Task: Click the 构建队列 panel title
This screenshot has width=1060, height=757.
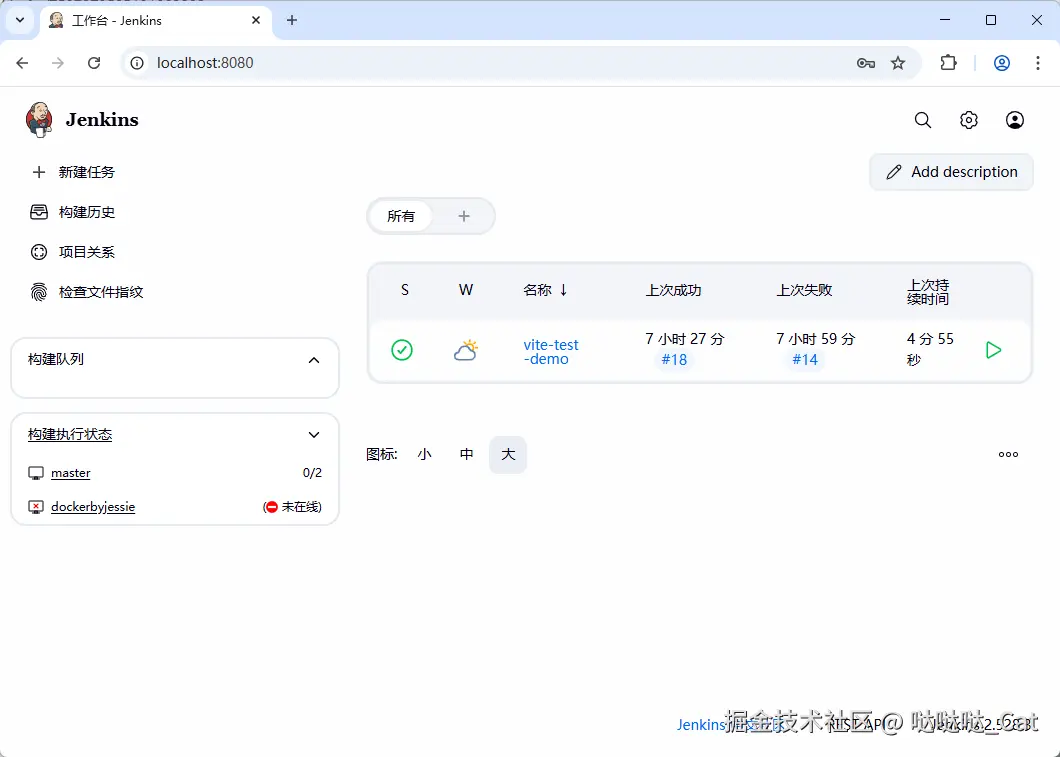Action: (x=56, y=359)
